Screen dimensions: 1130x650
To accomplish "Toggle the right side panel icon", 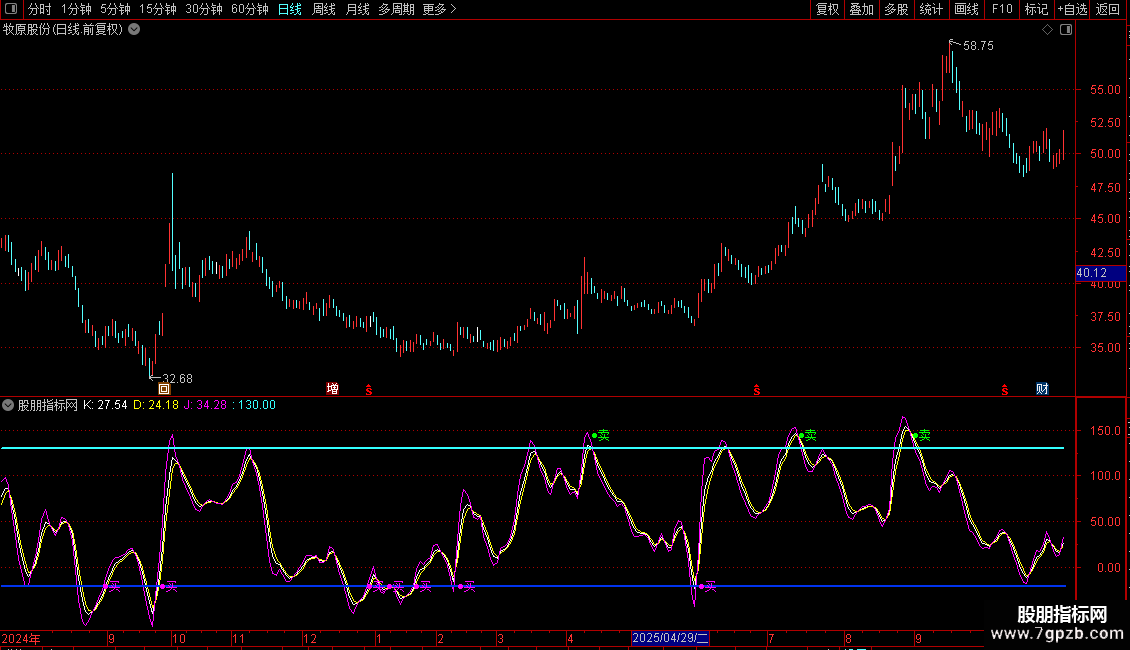I will coord(1066,30).
